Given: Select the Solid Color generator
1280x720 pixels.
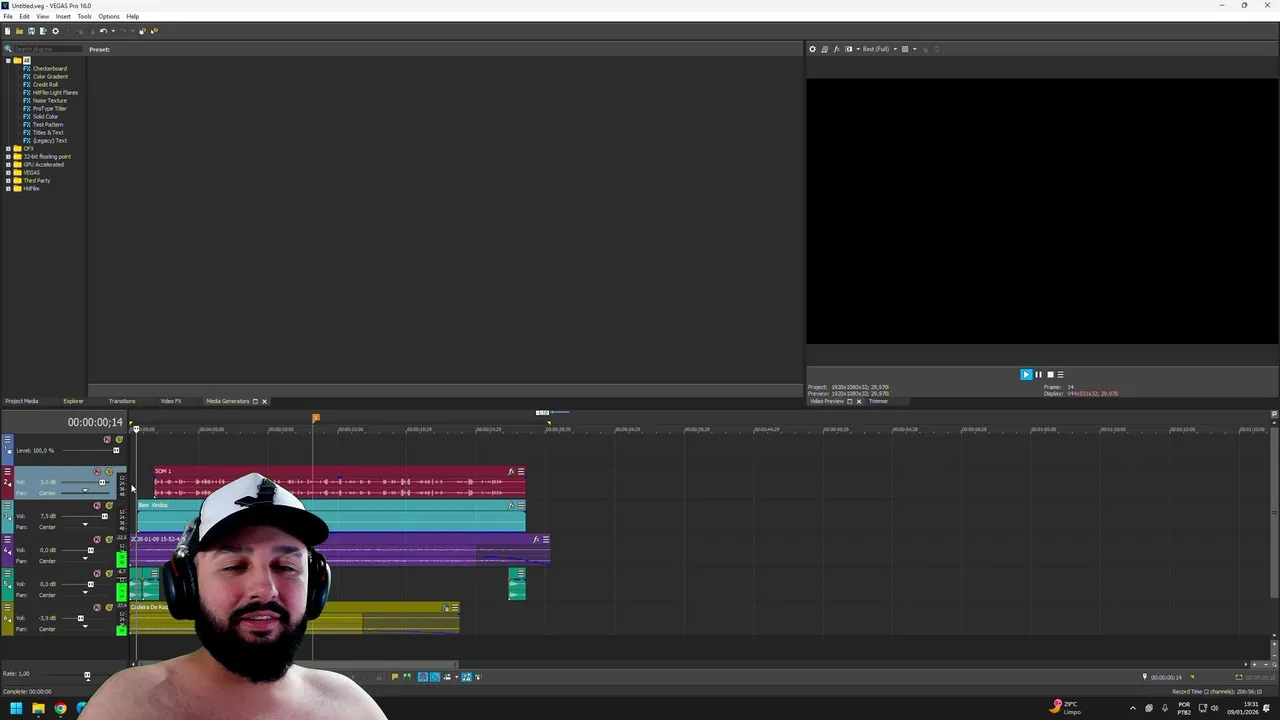Looking at the screenshot, I should coord(45,117).
